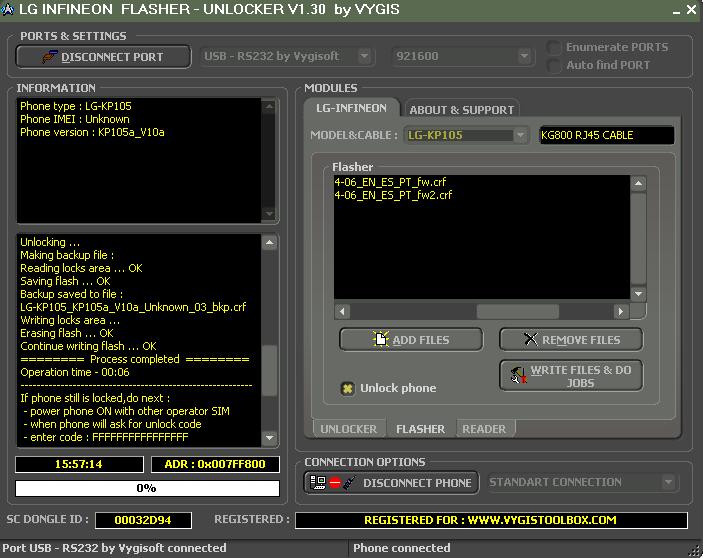703x558 pixels.
Task: Click the DISCONNECT PORT button
Action: [x=104, y=57]
